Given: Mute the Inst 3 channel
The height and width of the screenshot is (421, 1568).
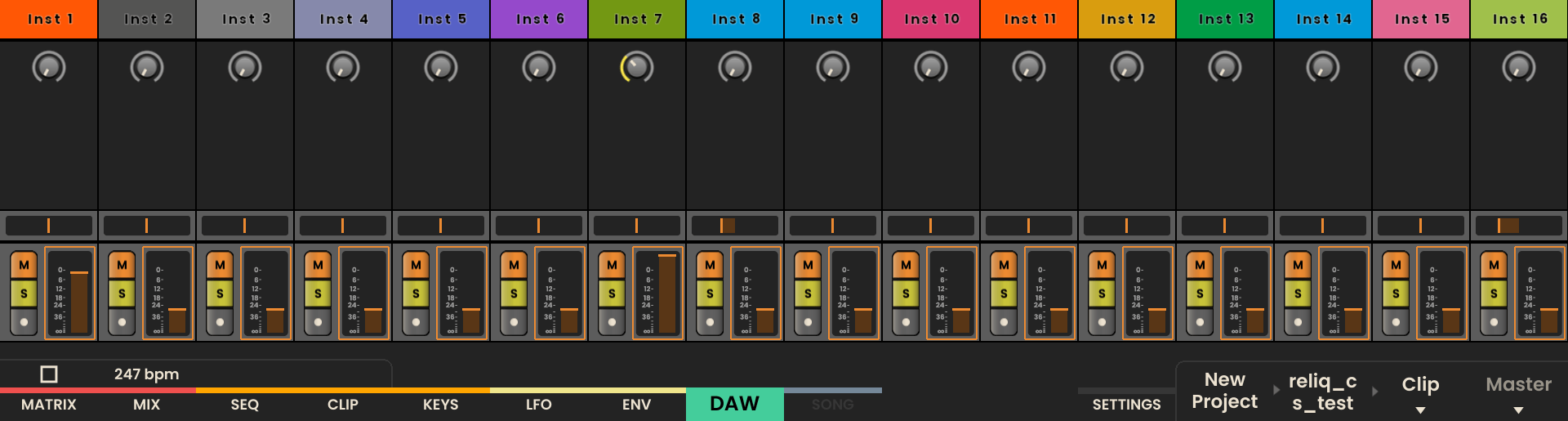Looking at the screenshot, I should click(220, 265).
